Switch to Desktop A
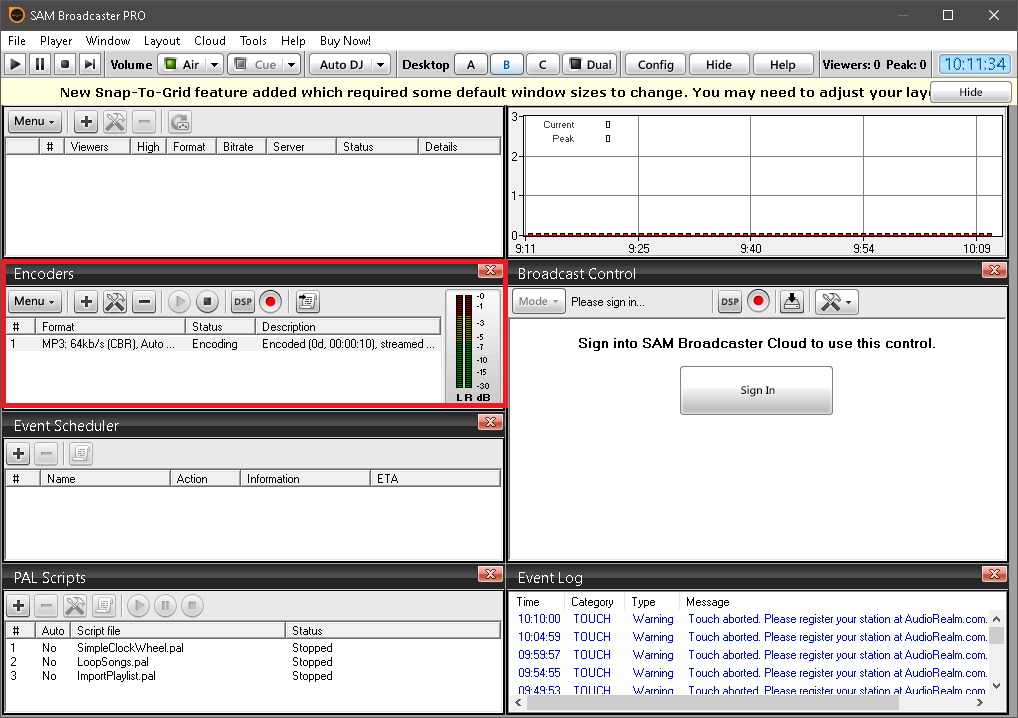 [471, 64]
